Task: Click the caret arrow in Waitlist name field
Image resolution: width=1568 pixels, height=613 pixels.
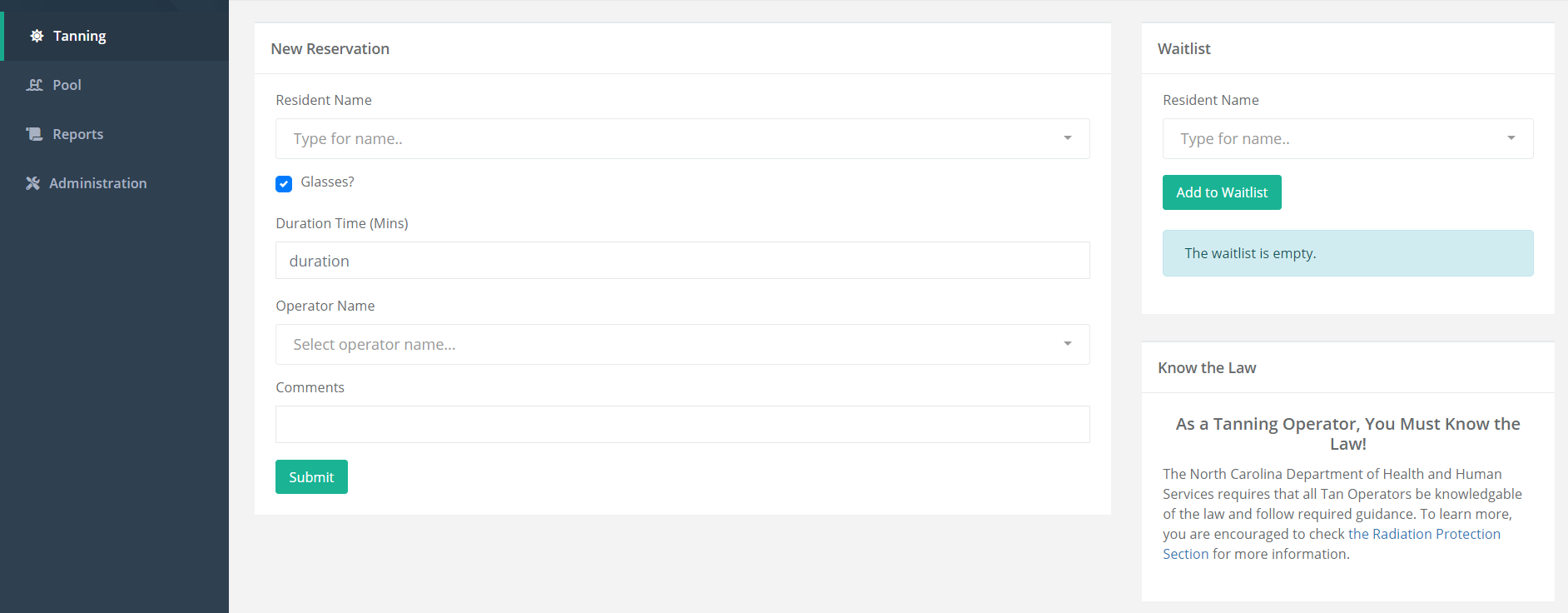Action: tap(1511, 138)
